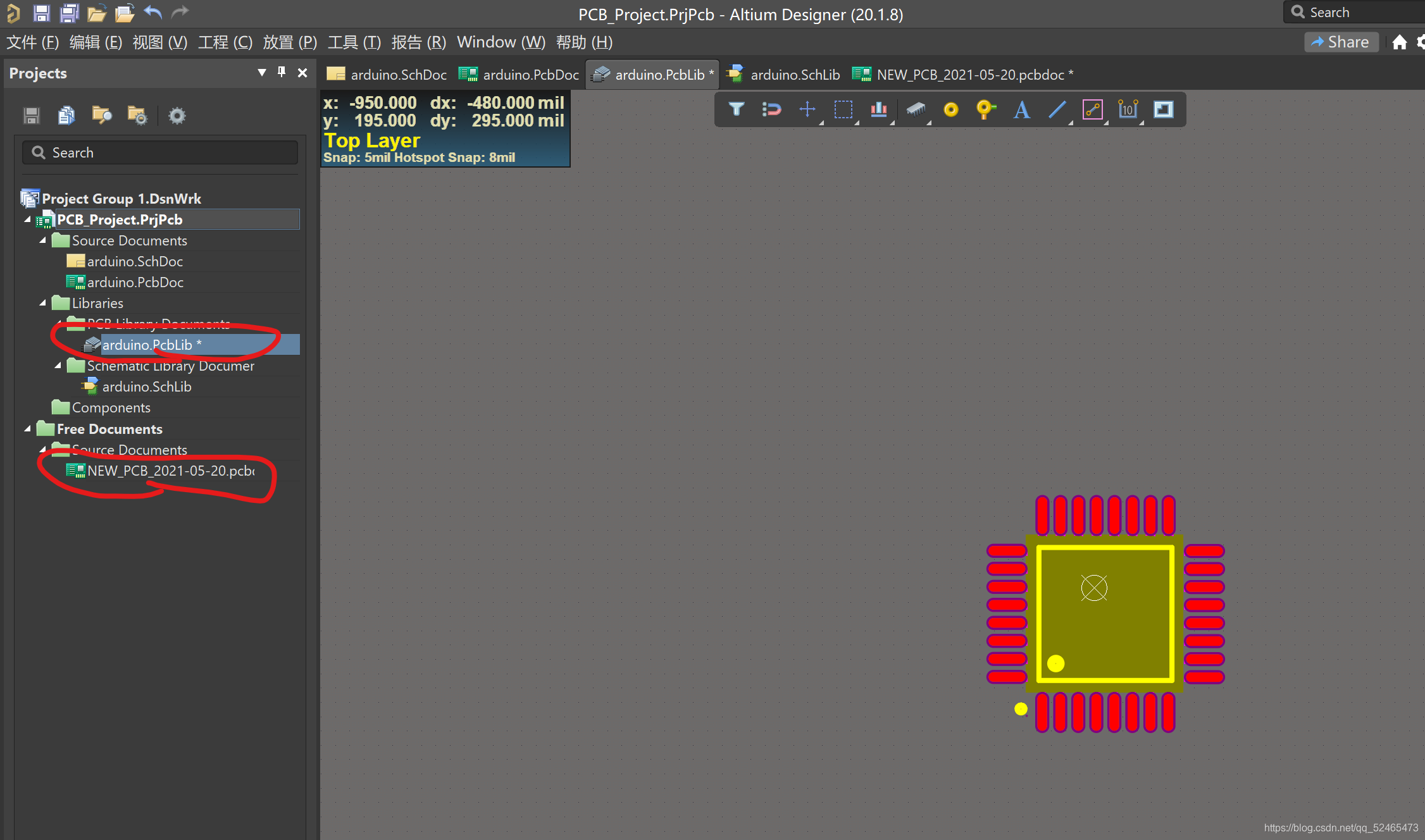
Task: Switch to the arduino.PcbDoc tab
Action: click(x=519, y=75)
